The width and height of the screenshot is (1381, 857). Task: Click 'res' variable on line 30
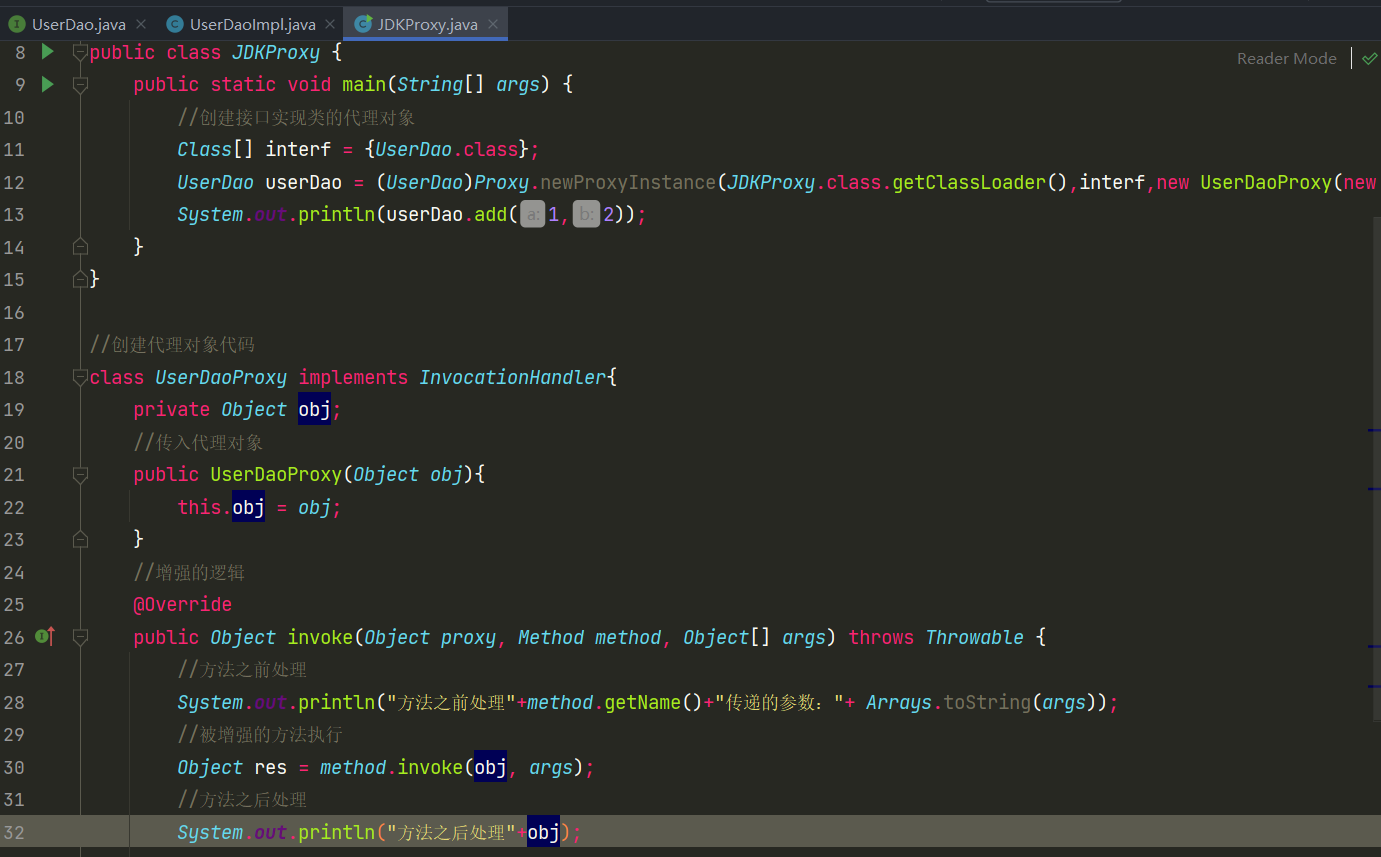[270, 767]
